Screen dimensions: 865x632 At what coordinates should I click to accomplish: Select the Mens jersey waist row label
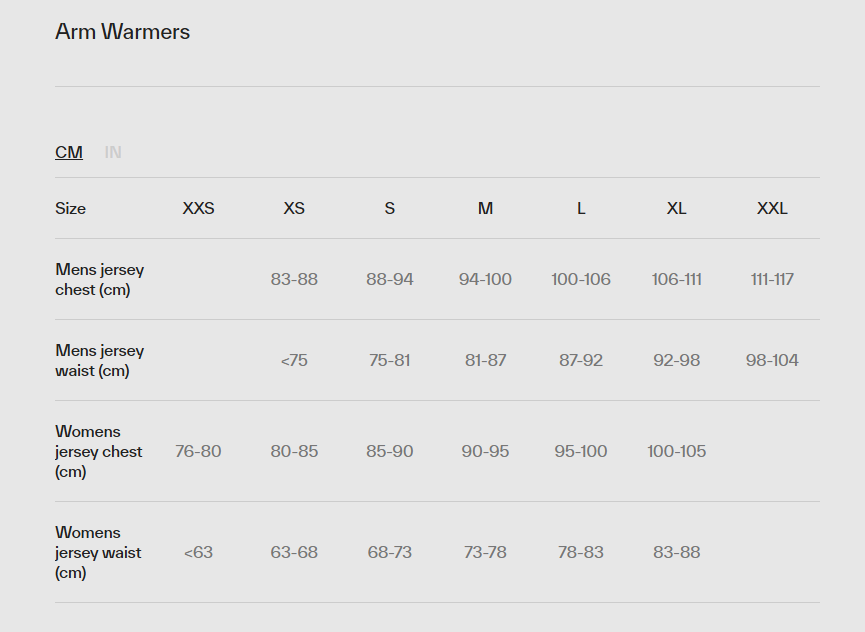tap(99, 360)
